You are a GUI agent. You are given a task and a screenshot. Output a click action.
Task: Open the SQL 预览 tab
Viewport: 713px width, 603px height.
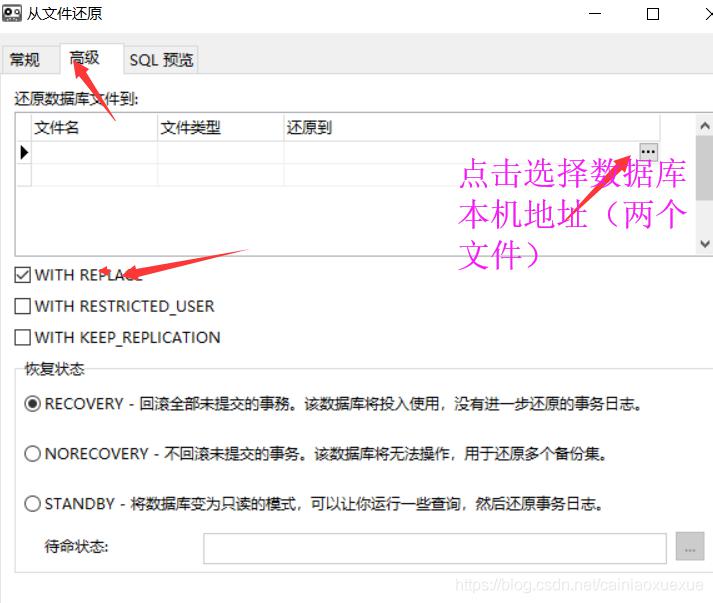(161, 60)
